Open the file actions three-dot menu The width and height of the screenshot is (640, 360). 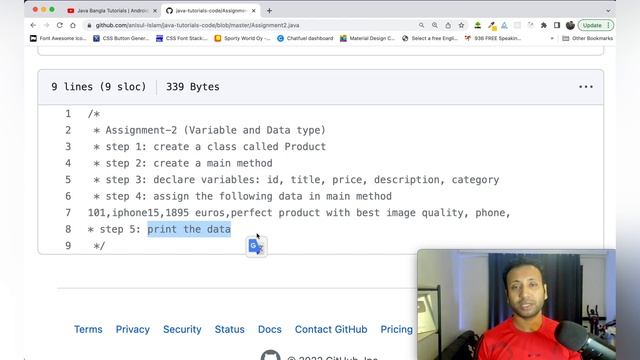click(x=586, y=87)
